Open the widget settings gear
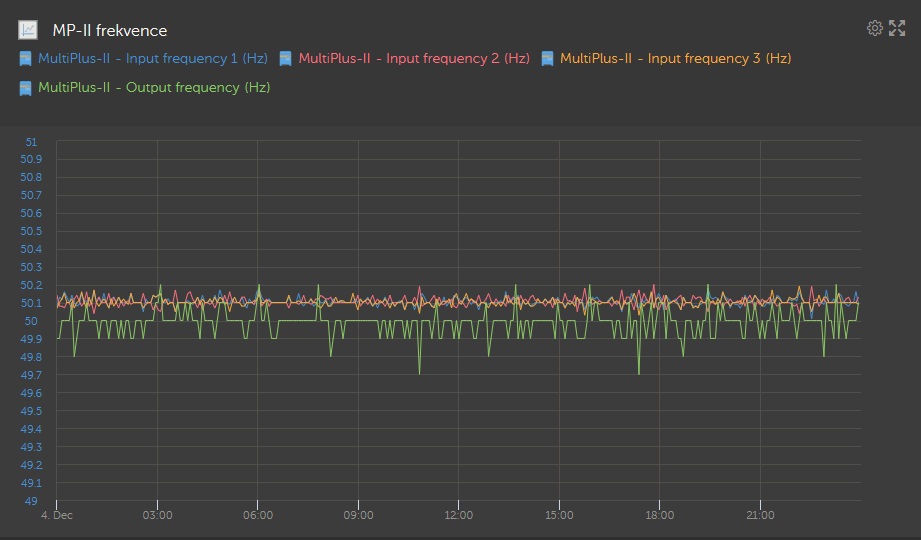 point(874,28)
